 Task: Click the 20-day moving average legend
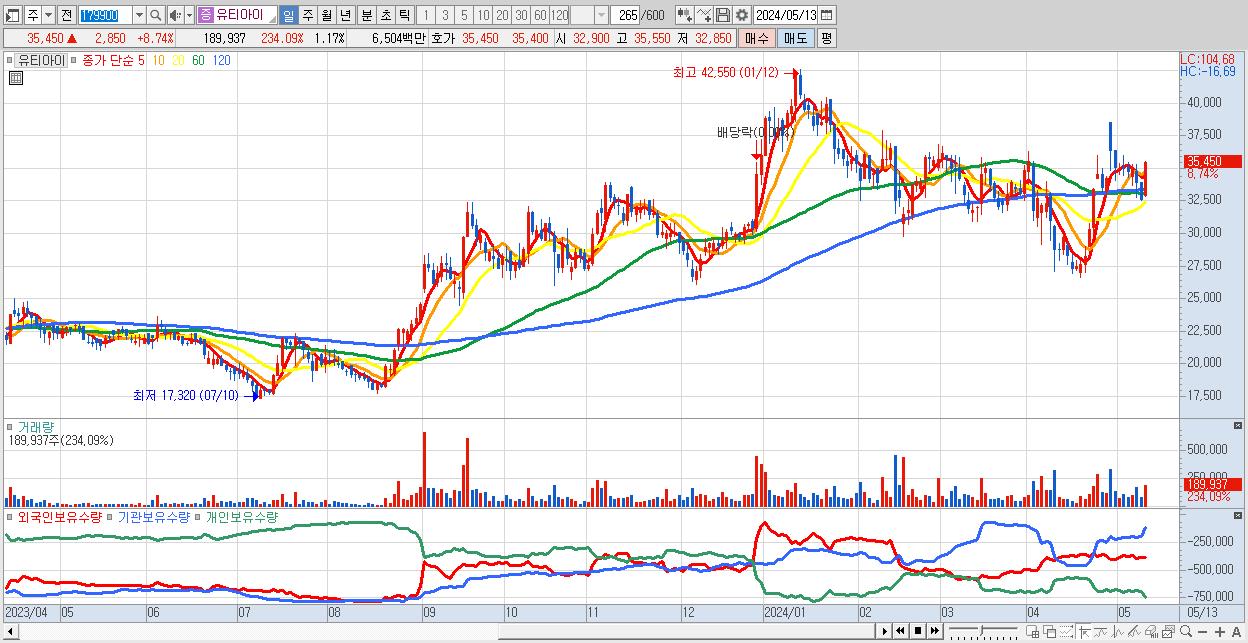click(x=177, y=60)
